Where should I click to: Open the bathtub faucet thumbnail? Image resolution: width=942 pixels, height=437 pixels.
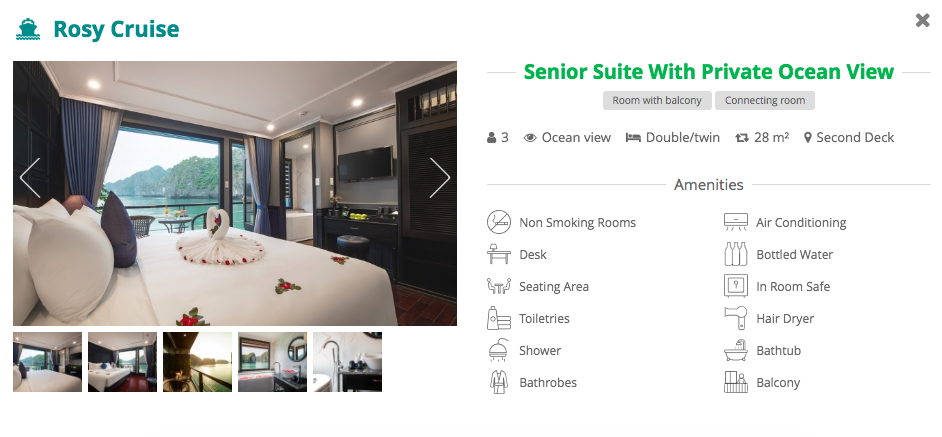pos(347,362)
